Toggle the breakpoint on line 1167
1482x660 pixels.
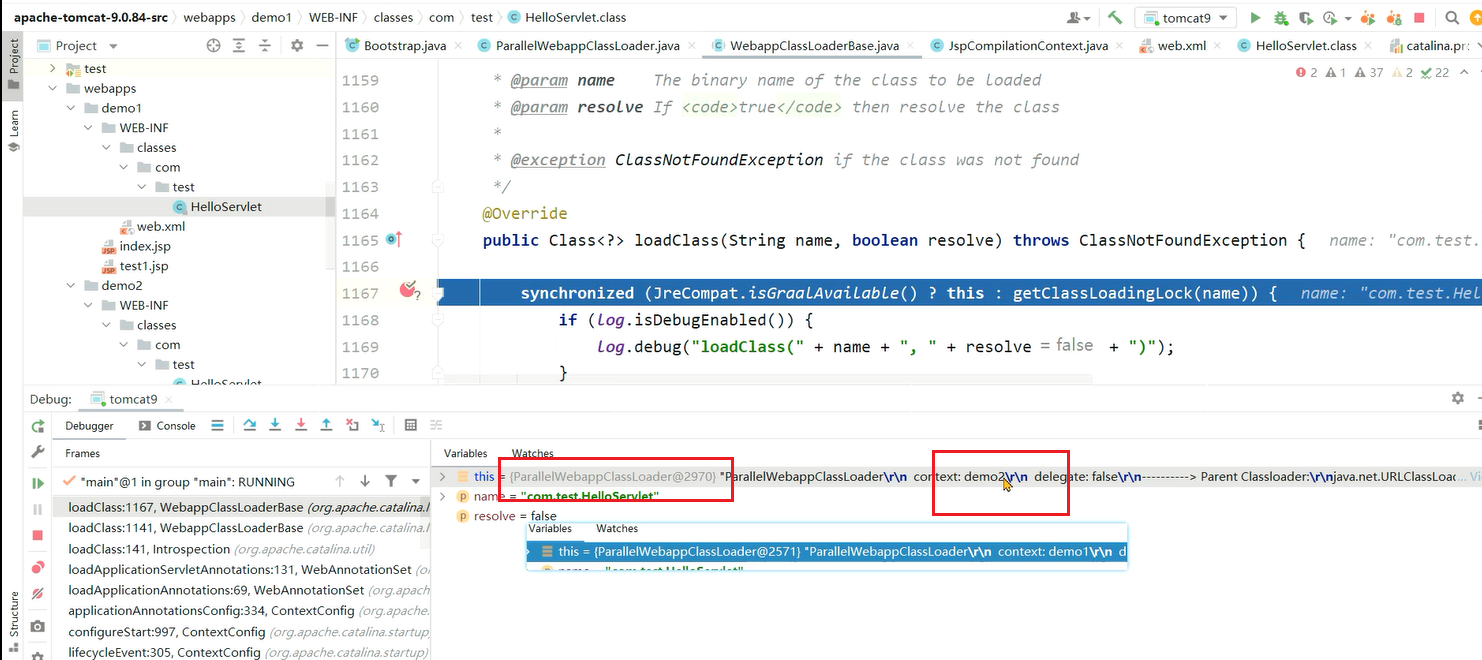tap(407, 290)
